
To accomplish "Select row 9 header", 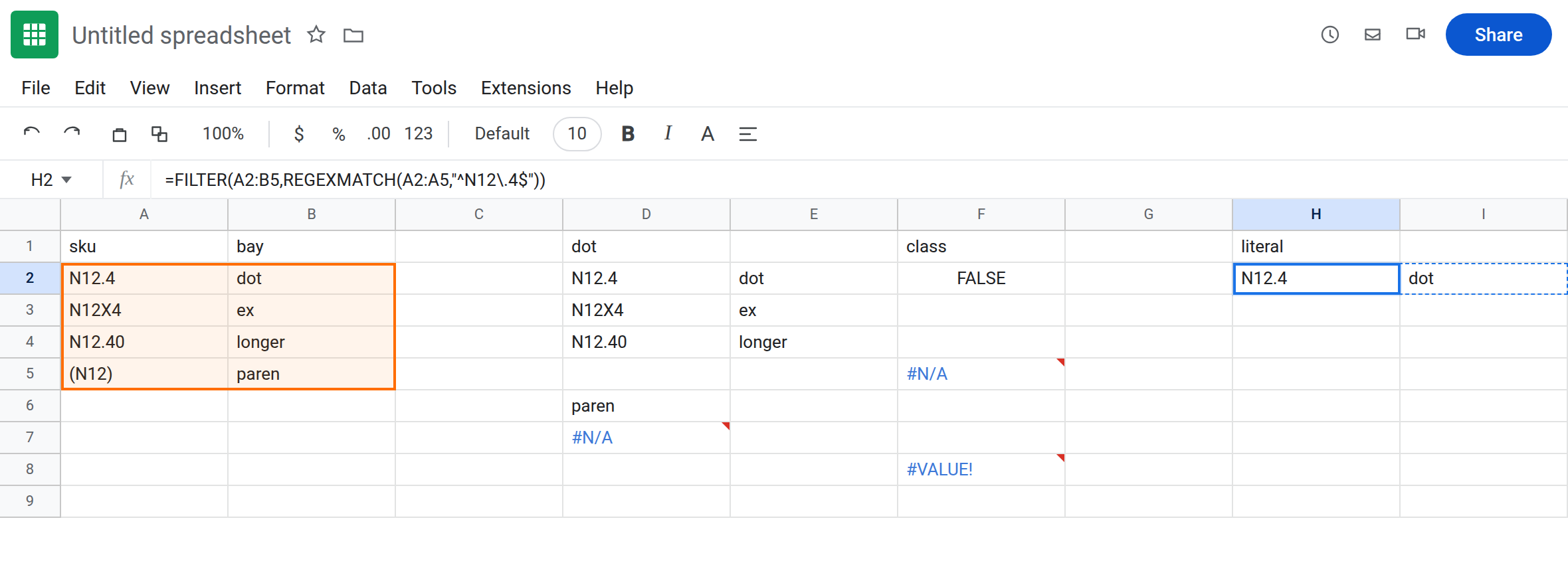I will point(30,501).
